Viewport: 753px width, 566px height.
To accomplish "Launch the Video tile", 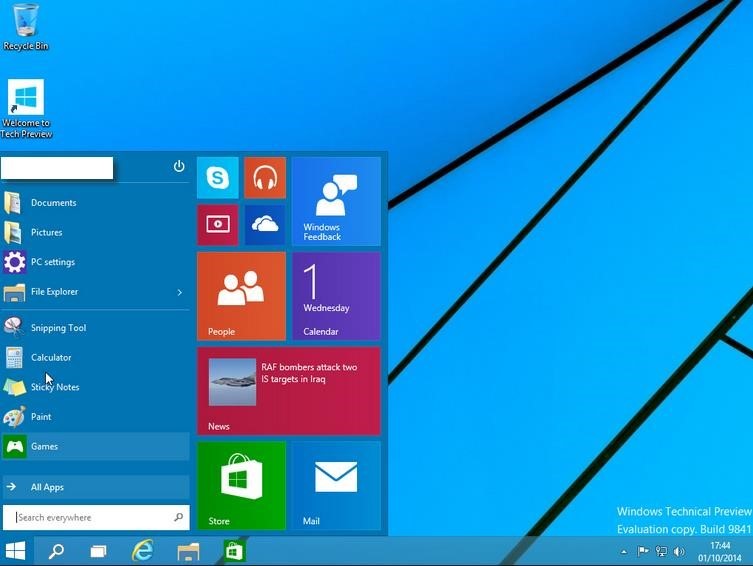I will [218, 225].
